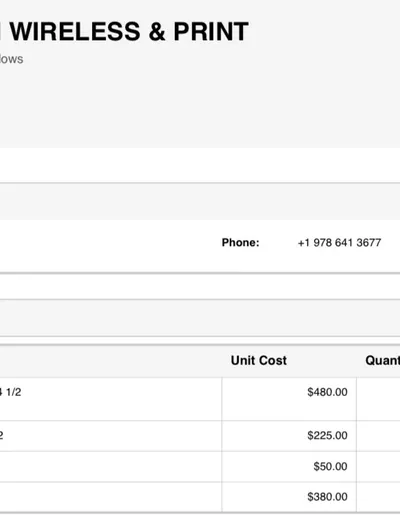Click the '1/2' description text in first row
The image size is (400, 520).
click(x=13, y=392)
